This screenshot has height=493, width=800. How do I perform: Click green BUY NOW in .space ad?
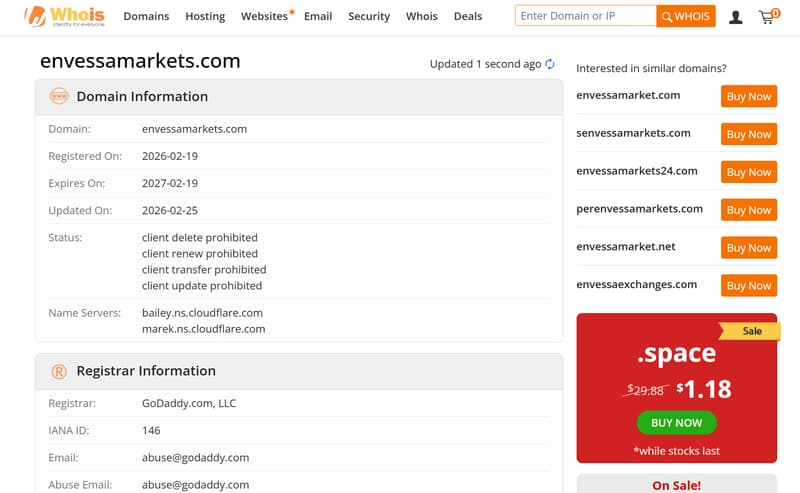click(677, 423)
